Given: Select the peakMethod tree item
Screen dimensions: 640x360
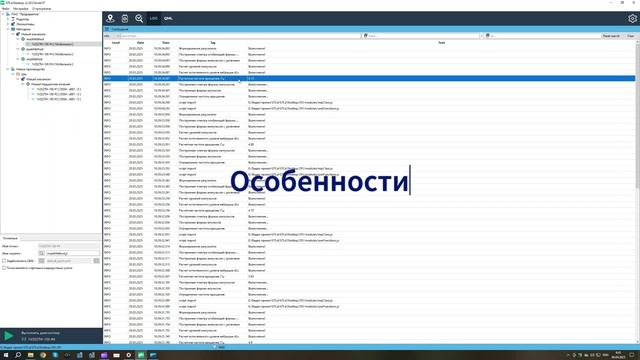Looking at the screenshot, I should 35,49.
